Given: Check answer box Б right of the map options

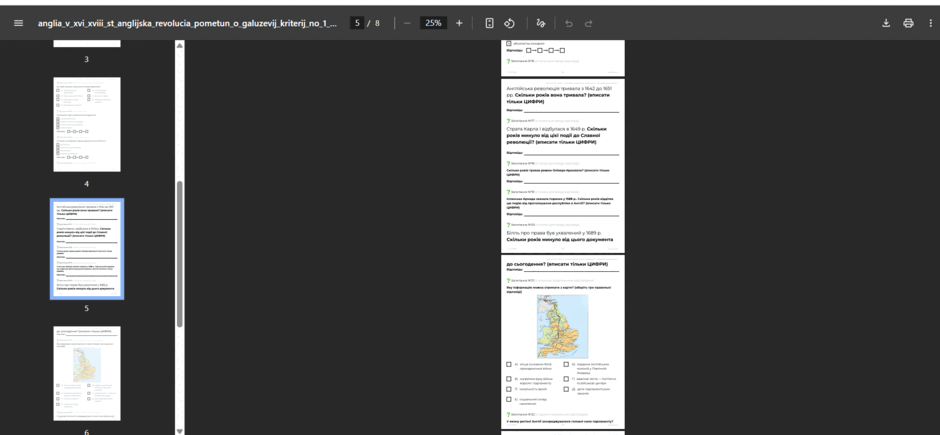Looking at the screenshot, I should (566, 364).
